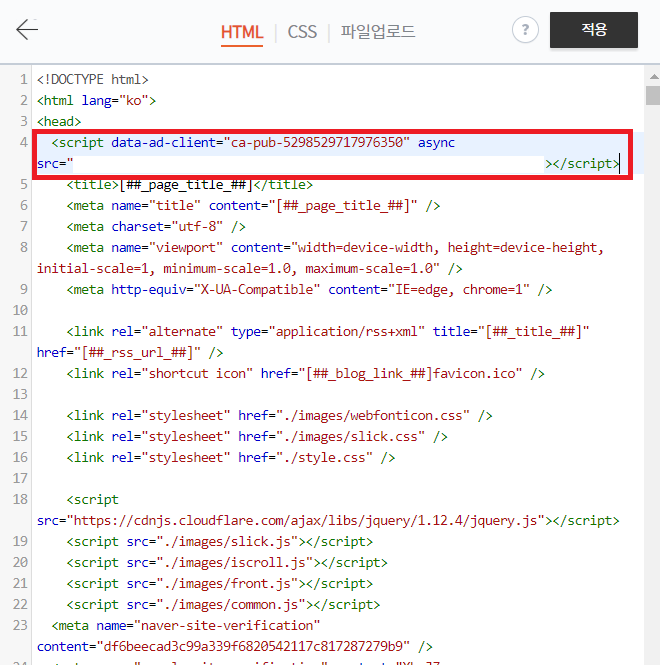
Task: Click the href rss_url text
Action: pyautogui.click(x=130, y=353)
